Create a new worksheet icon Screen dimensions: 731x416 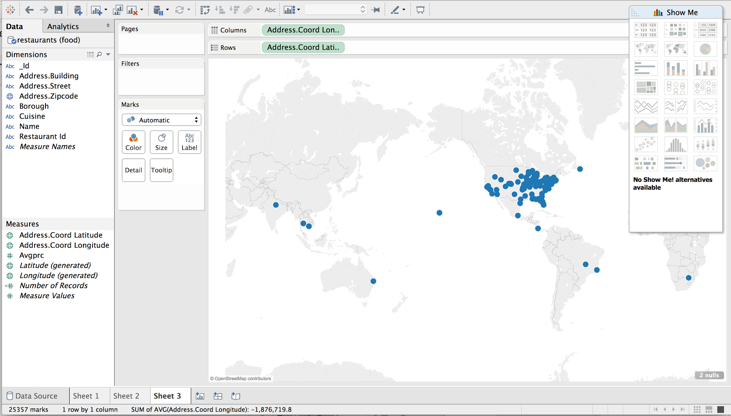pos(96,10)
